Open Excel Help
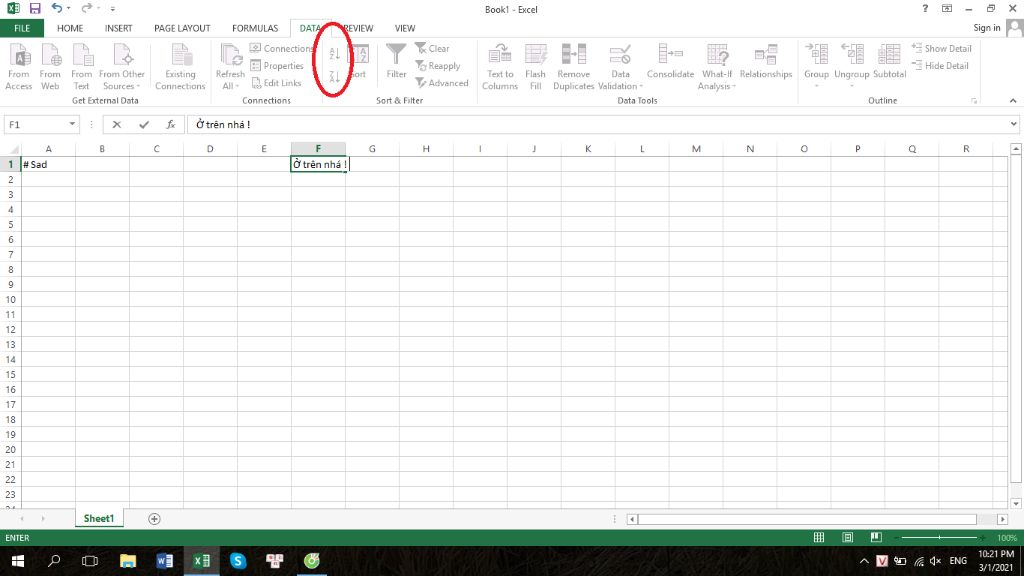 pos(925,9)
